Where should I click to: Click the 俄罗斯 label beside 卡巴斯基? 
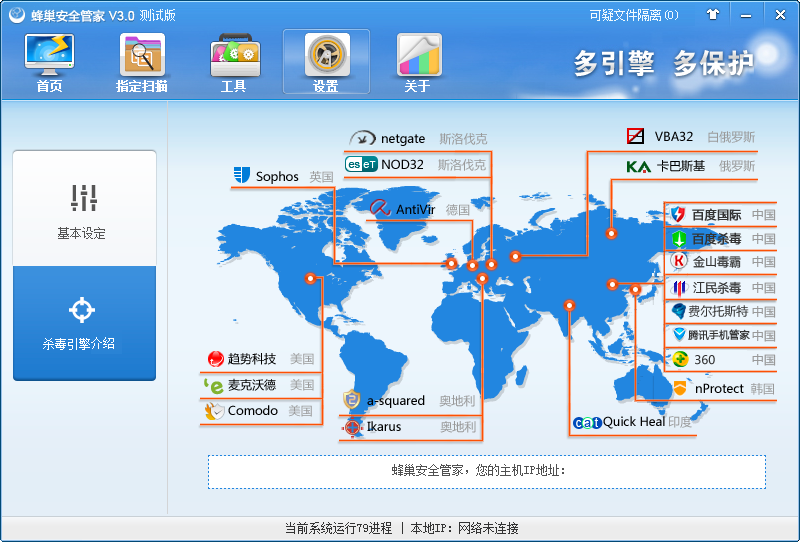pos(737,166)
